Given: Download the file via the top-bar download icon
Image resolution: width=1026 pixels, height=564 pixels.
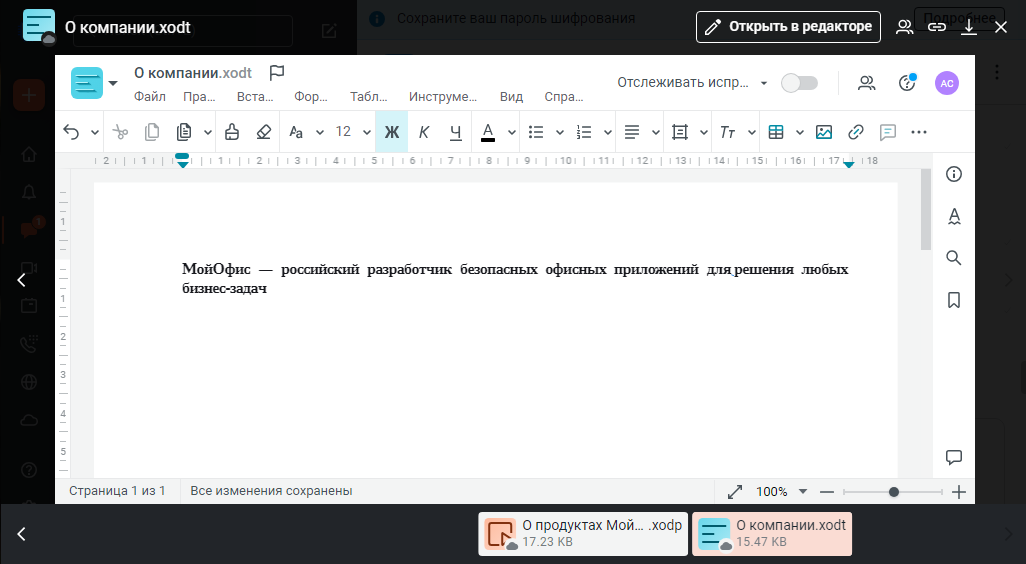Looking at the screenshot, I should pos(968,27).
